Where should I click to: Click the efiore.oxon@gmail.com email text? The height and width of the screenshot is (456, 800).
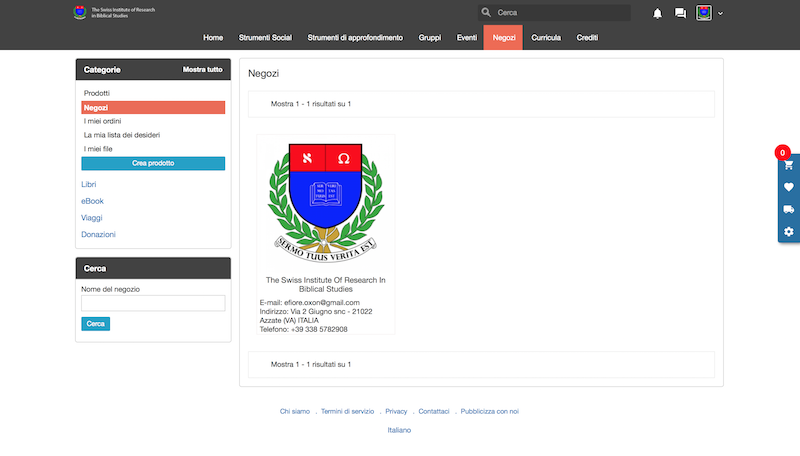coord(322,302)
